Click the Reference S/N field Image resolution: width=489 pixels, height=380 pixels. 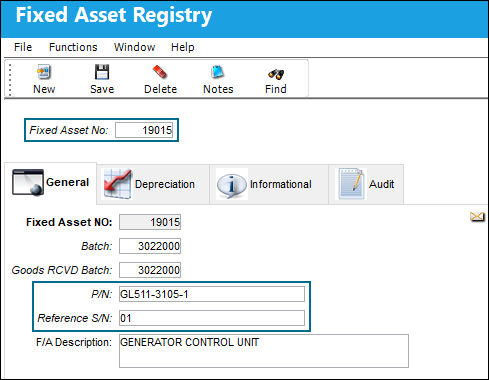pos(212,318)
